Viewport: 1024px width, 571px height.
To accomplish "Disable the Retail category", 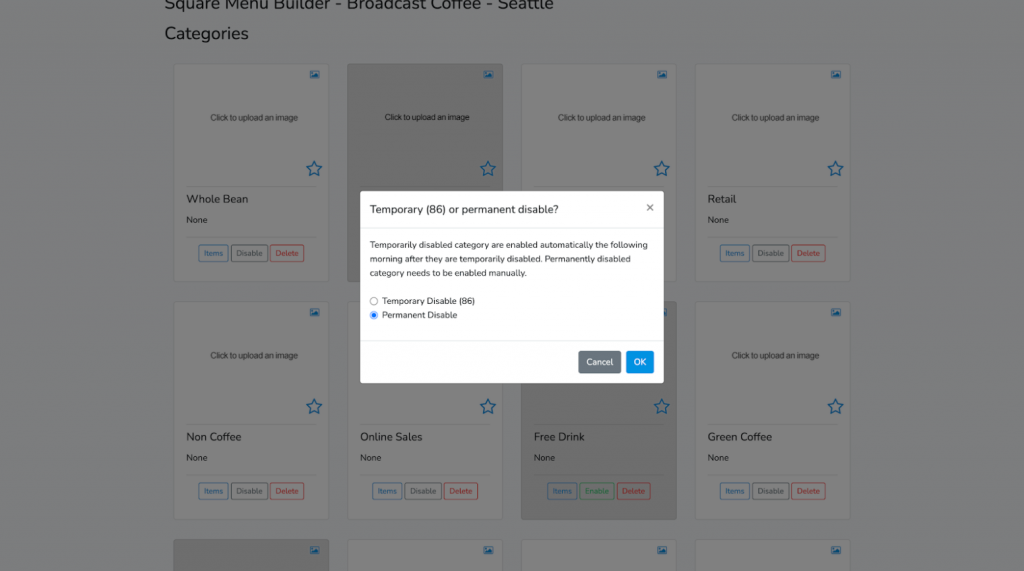I will tap(770, 253).
